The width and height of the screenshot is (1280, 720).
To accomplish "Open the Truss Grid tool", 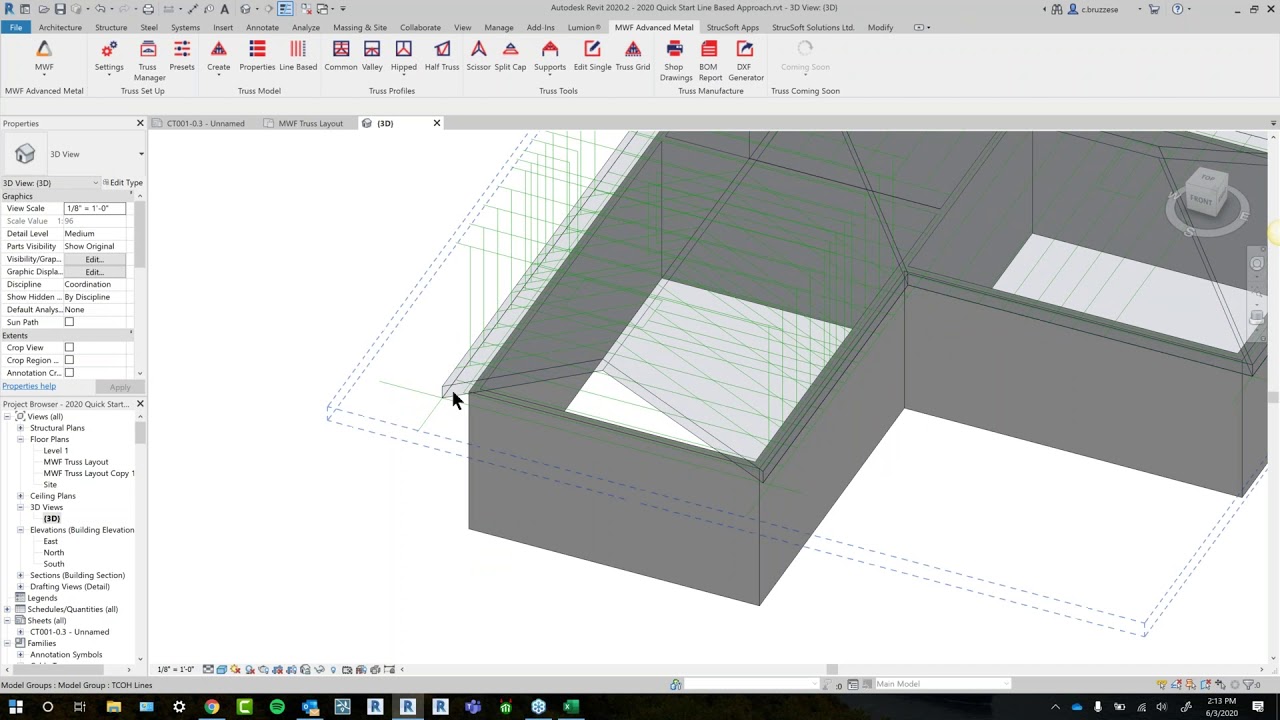I will [x=633, y=56].
